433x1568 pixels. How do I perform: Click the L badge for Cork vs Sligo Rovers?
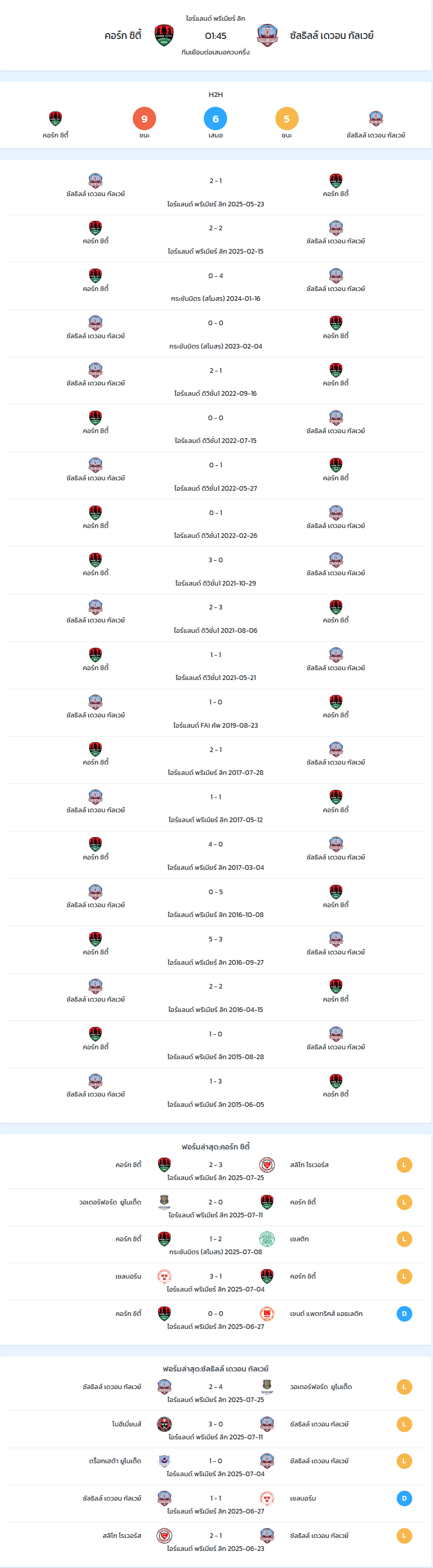tap(404, 1165)
